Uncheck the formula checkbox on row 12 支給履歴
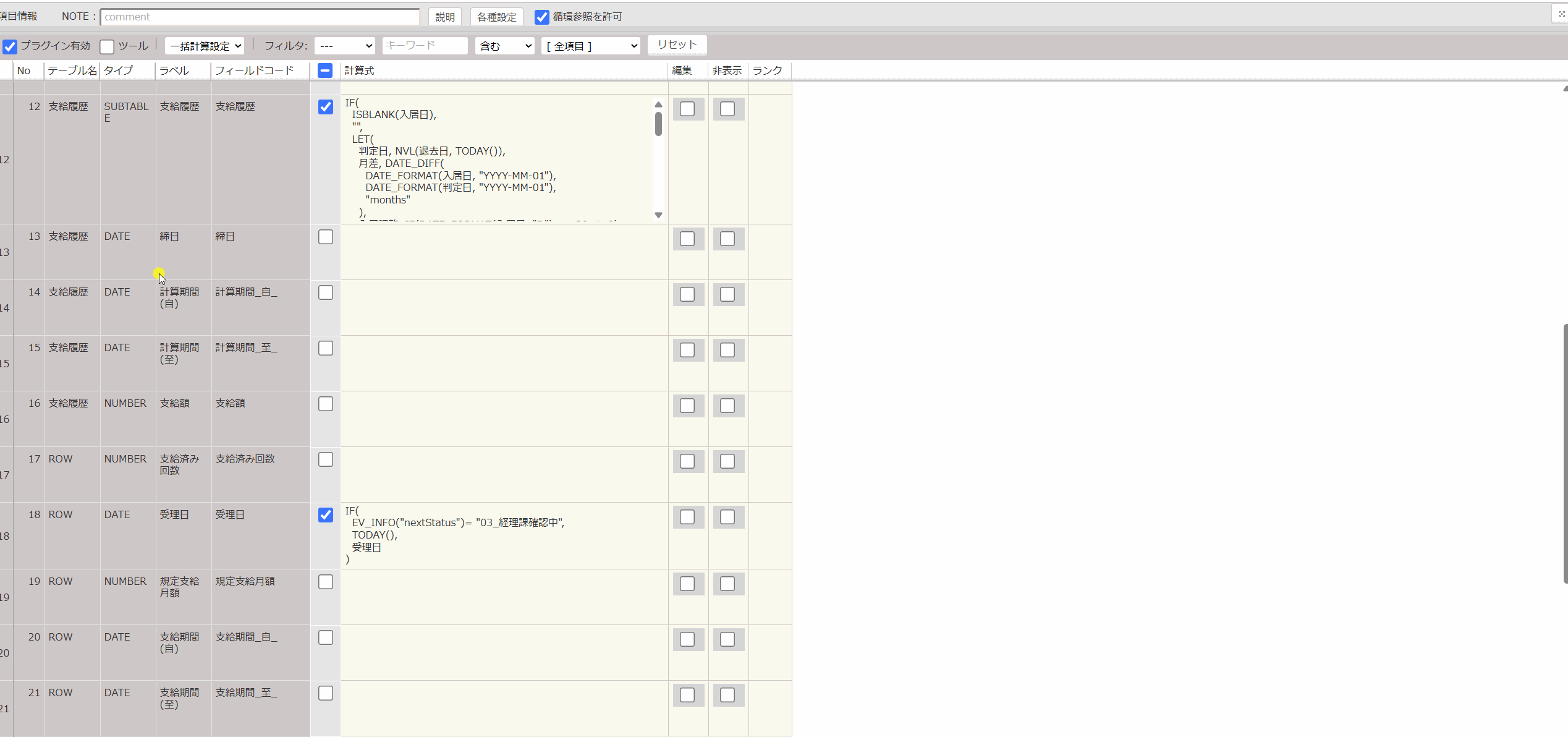This screenshot has width=1568, height=737. [325, 107]
